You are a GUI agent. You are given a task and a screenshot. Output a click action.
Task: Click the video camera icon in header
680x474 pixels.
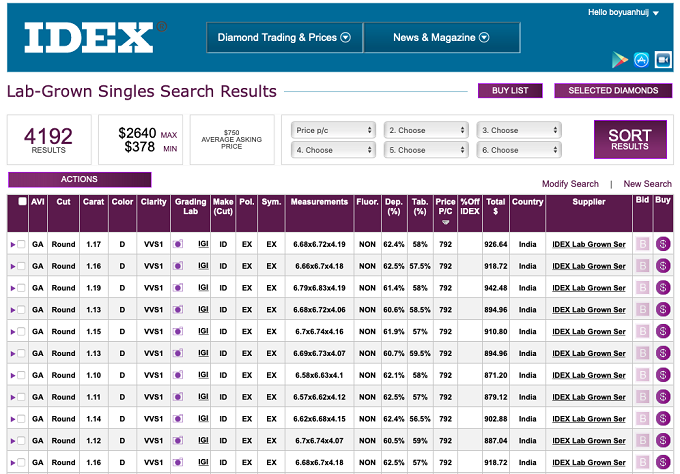pos(663,60)
